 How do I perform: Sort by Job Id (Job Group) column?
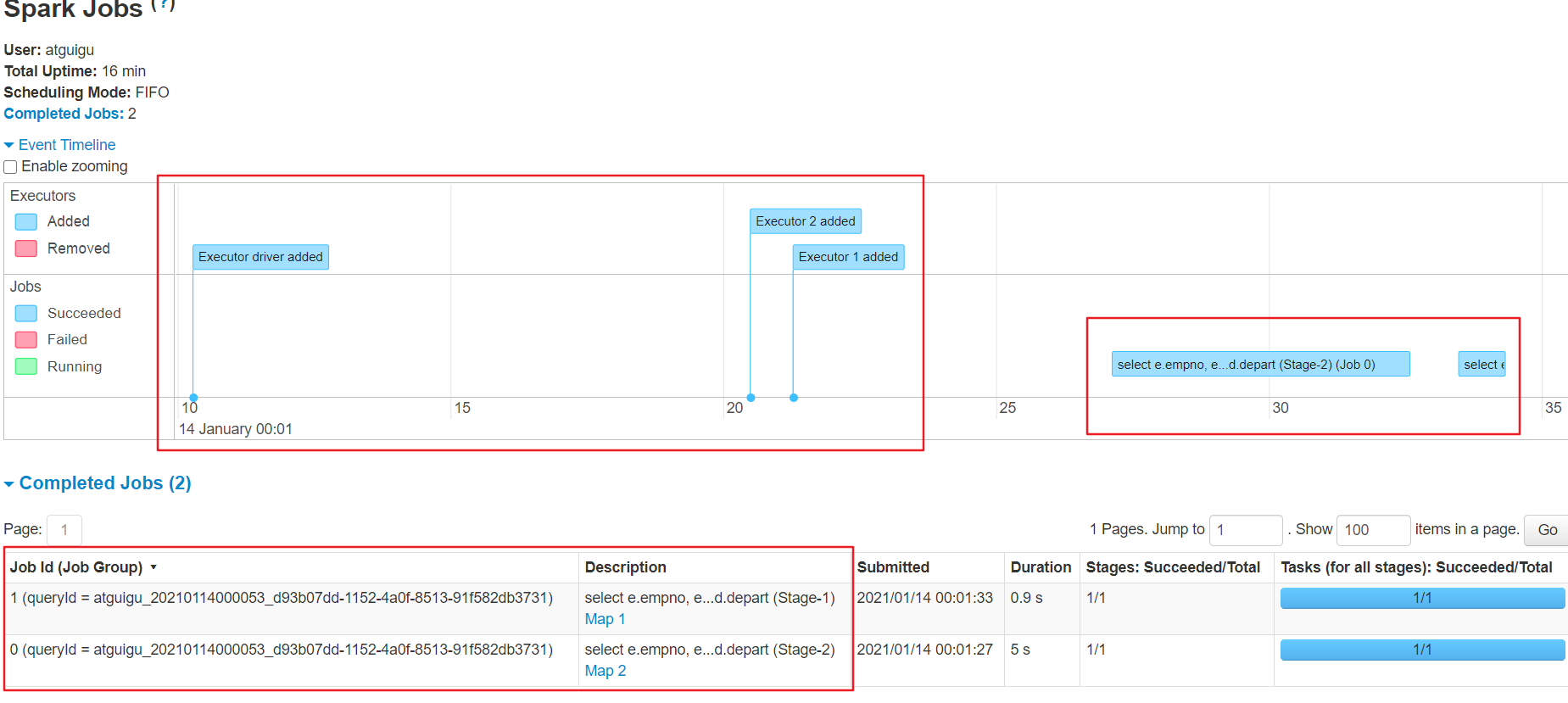click(83, 567)
